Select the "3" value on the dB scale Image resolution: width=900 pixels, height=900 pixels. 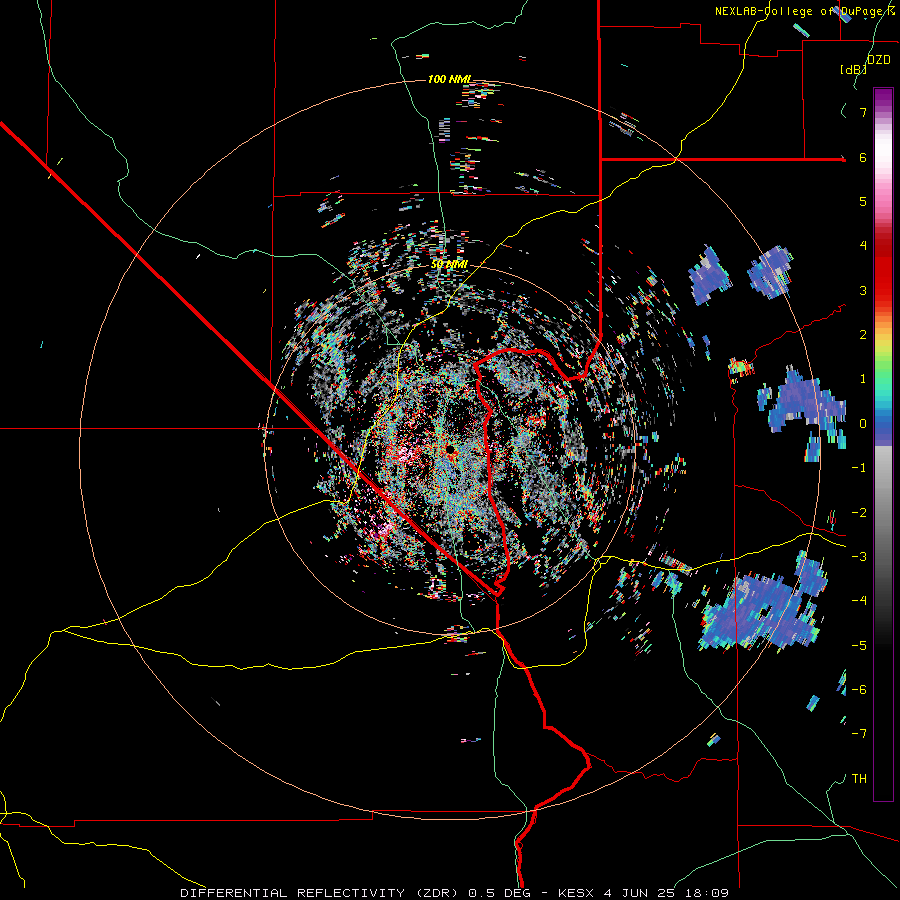pyautogui.click(x=863, y=290)
